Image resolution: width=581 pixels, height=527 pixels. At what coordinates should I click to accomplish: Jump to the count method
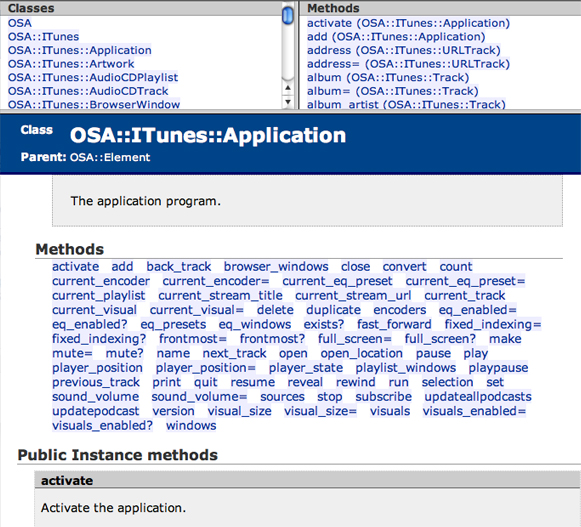[x=456, y=267]
